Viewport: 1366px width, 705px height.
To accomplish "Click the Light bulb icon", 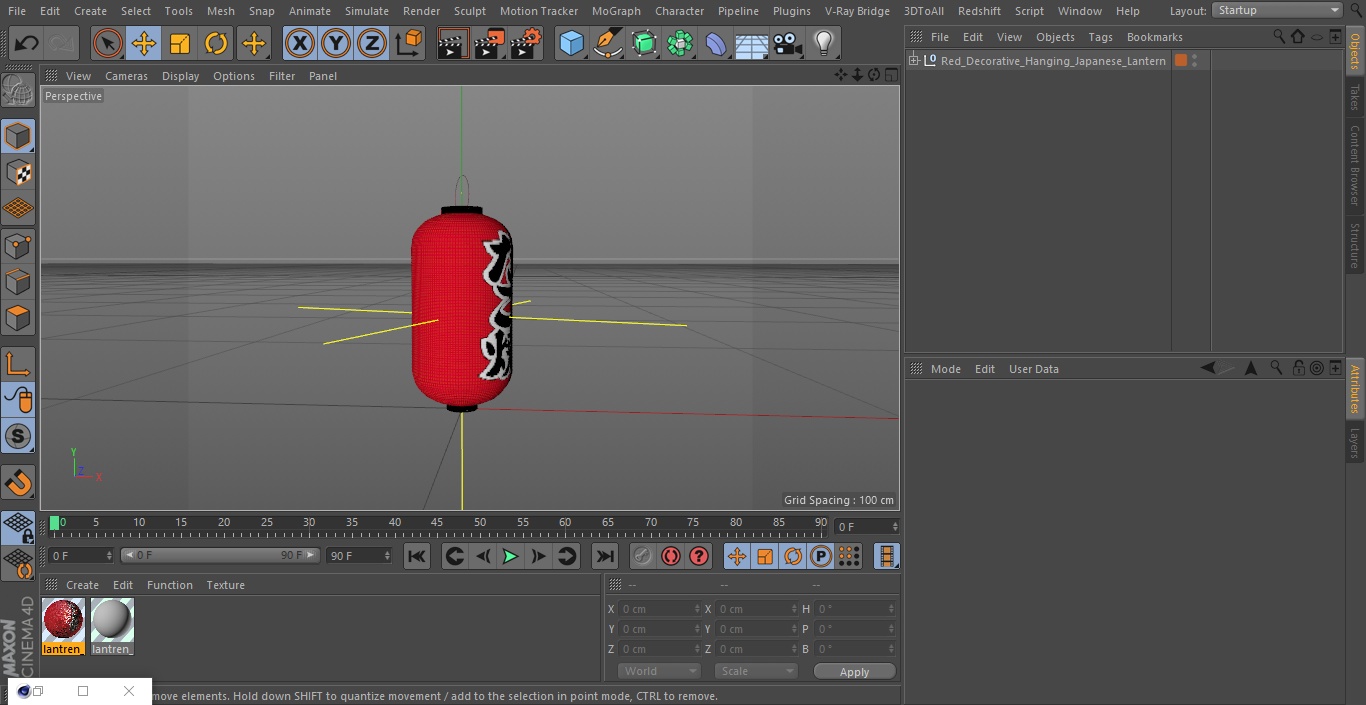I will [823, 44].
